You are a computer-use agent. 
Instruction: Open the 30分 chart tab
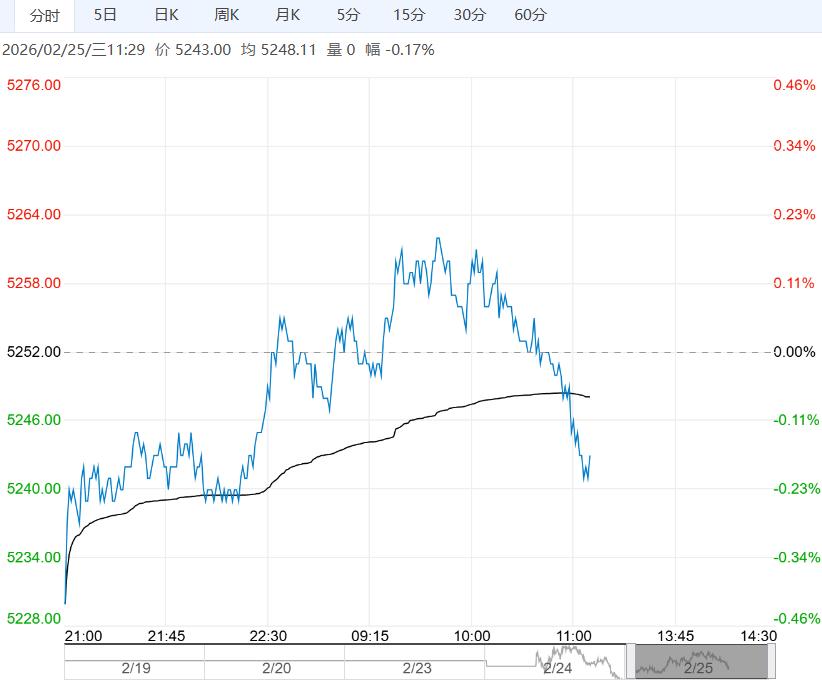469,15
